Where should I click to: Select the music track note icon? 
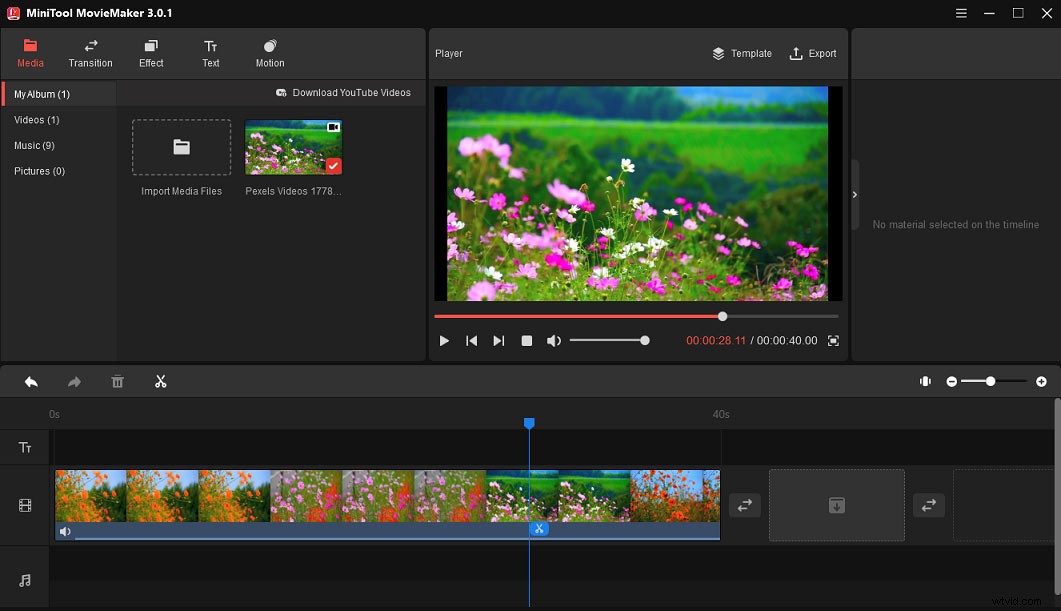[24, 578]
